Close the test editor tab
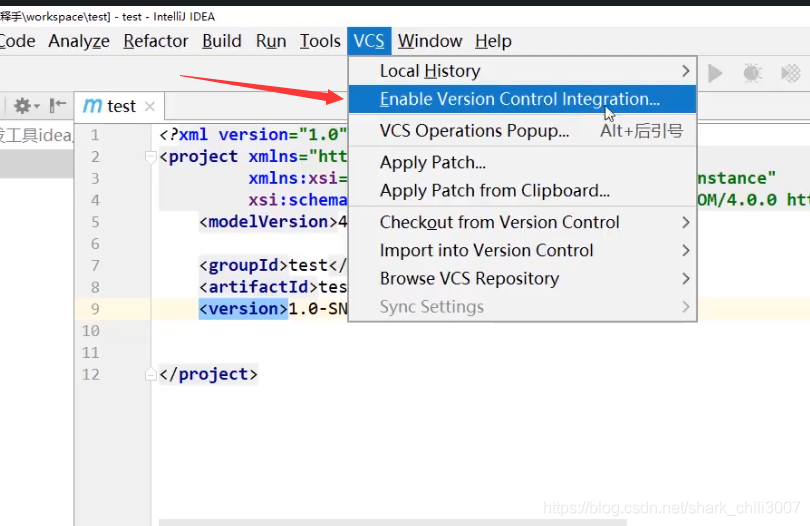 150,106
